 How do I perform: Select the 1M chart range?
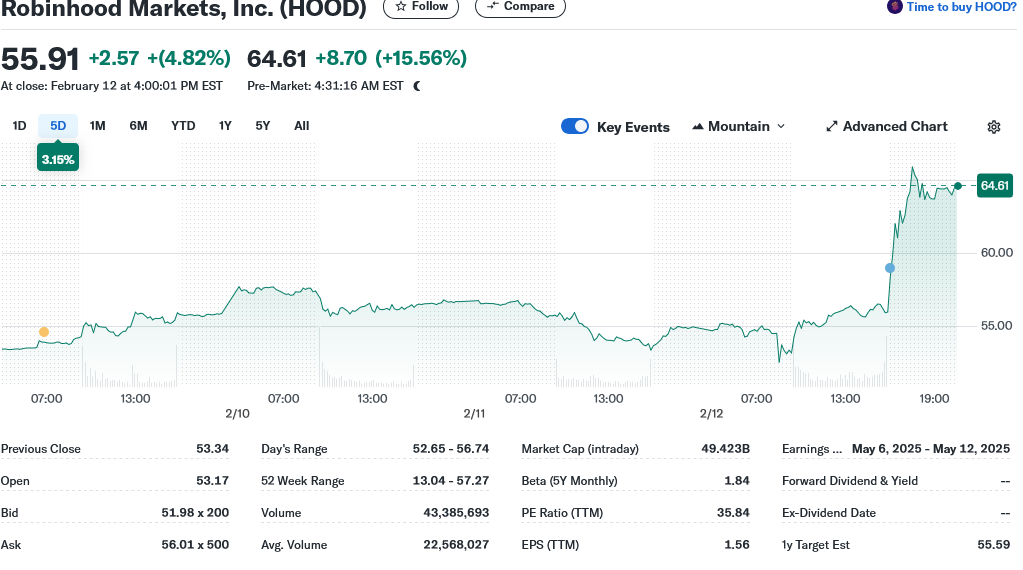[x=97, y=126]
